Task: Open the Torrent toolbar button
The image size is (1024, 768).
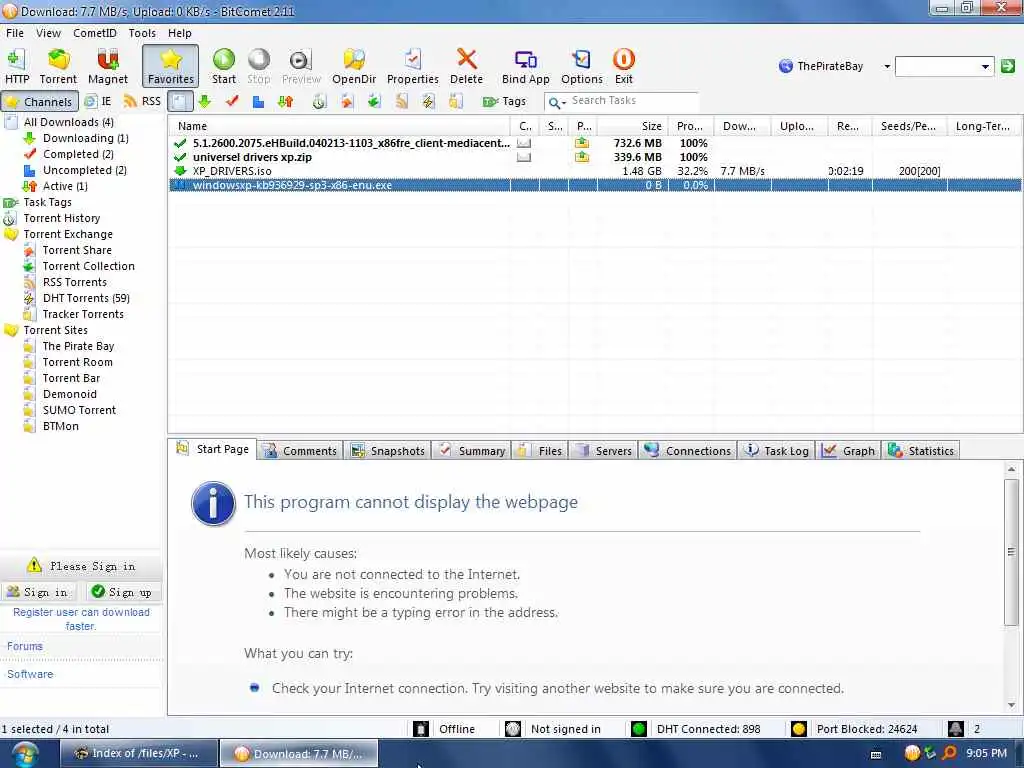Action: coord(58,66)
